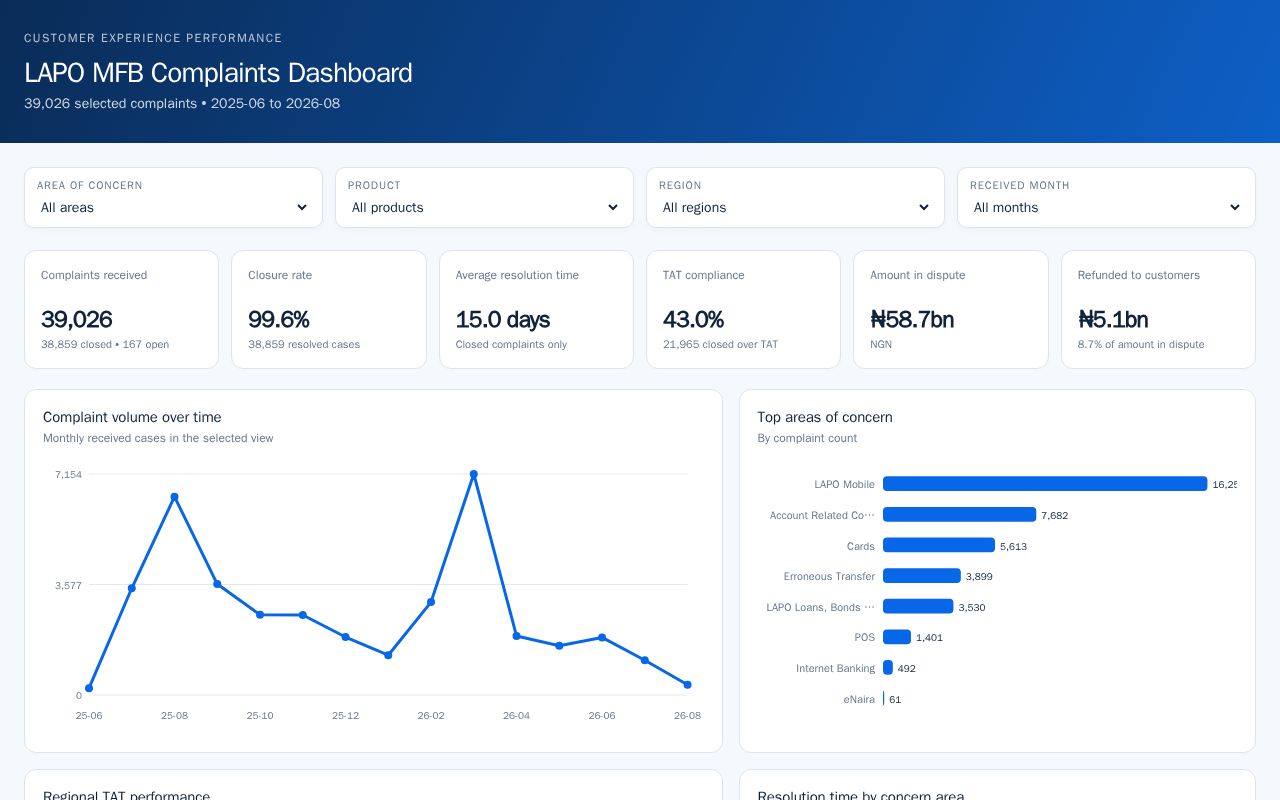The width and height of the screenshot is (1280, 800).
Task: Click the POS bar showing 1,401
Action: pos(897,637)
